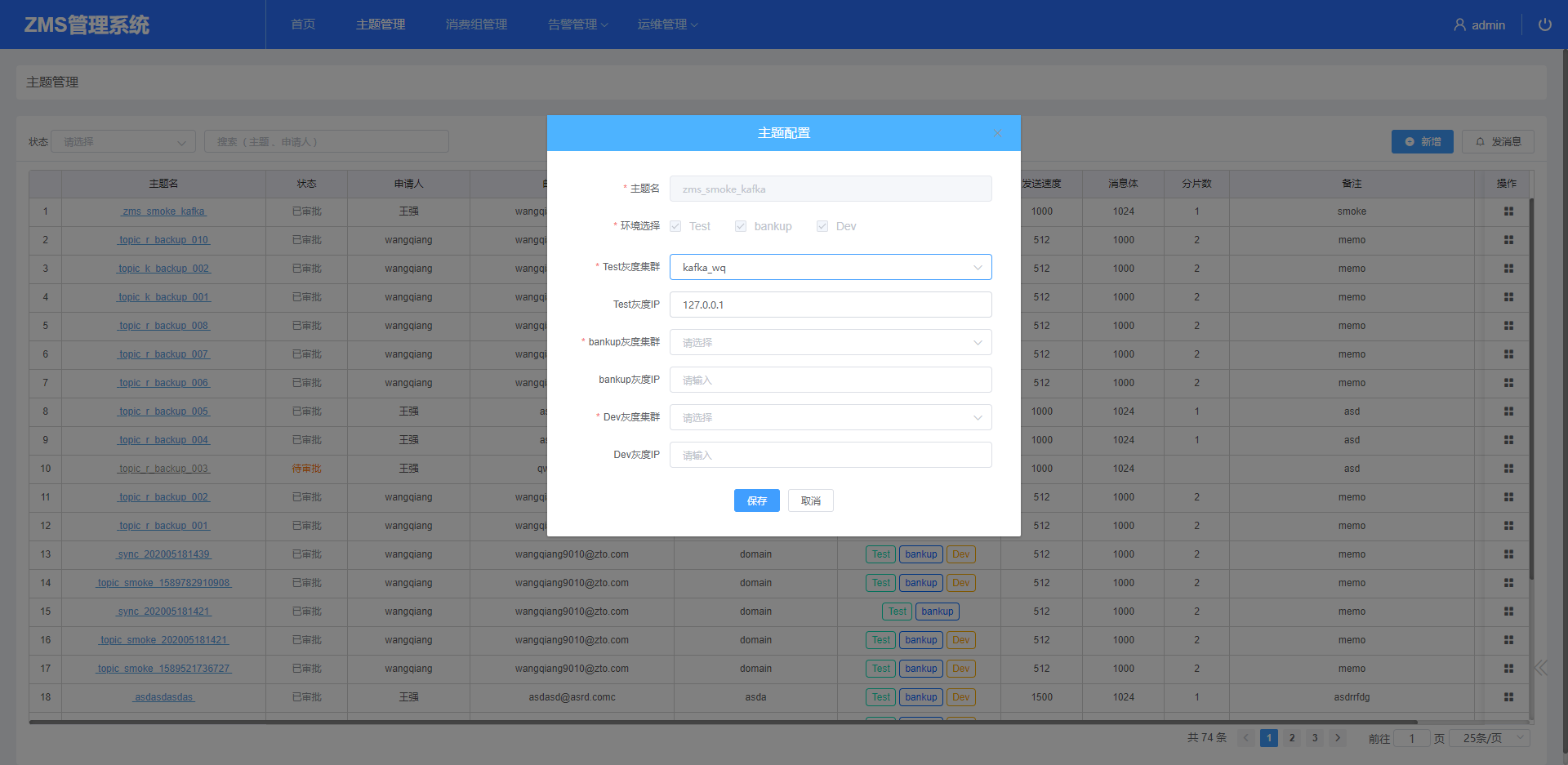The image size is (1568, 765).
Task: Open the topic_r_backup_010 link
Action: 164,240
